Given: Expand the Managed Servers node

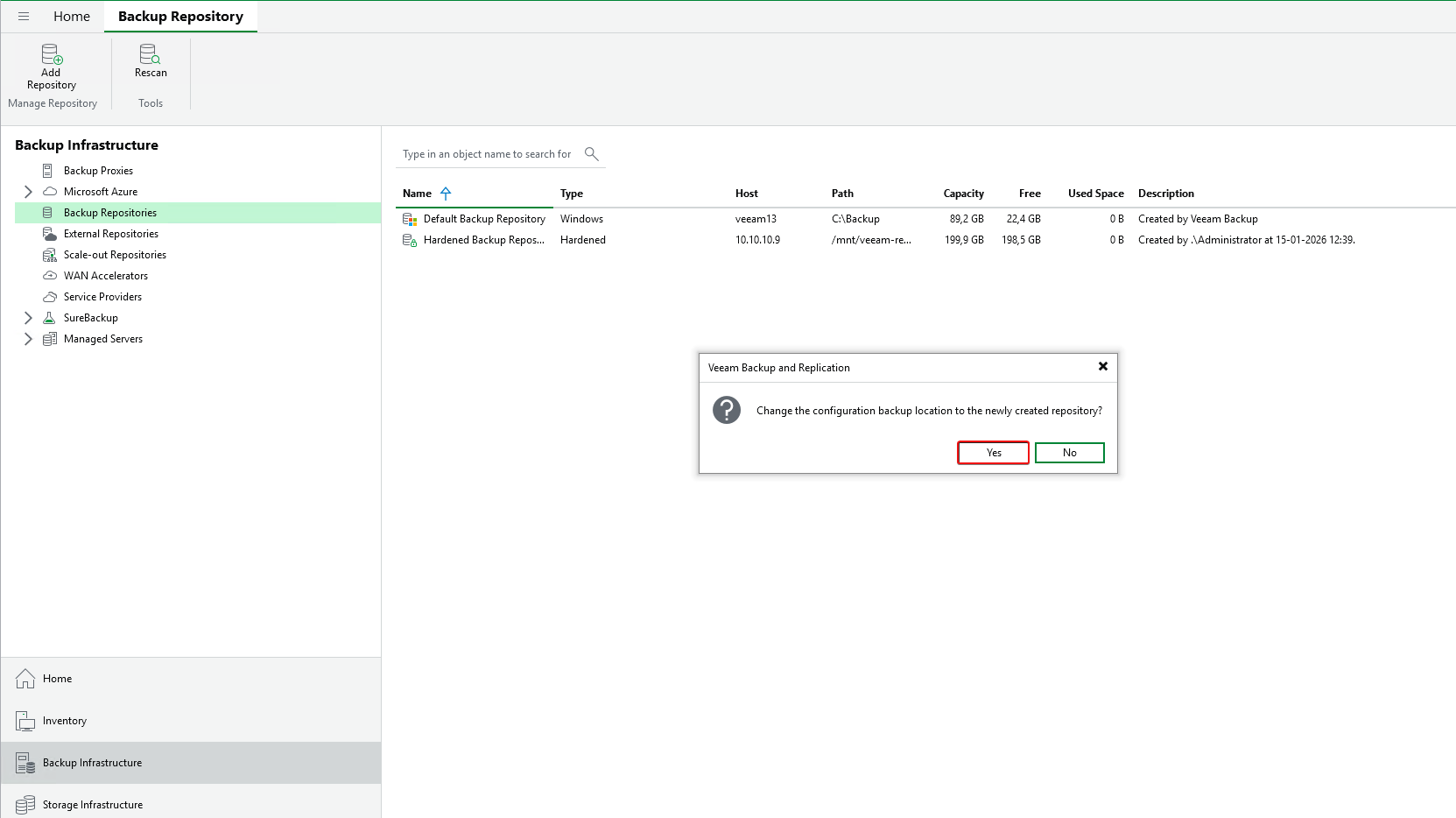Looking at the screenshot, I should coord(28,339).
